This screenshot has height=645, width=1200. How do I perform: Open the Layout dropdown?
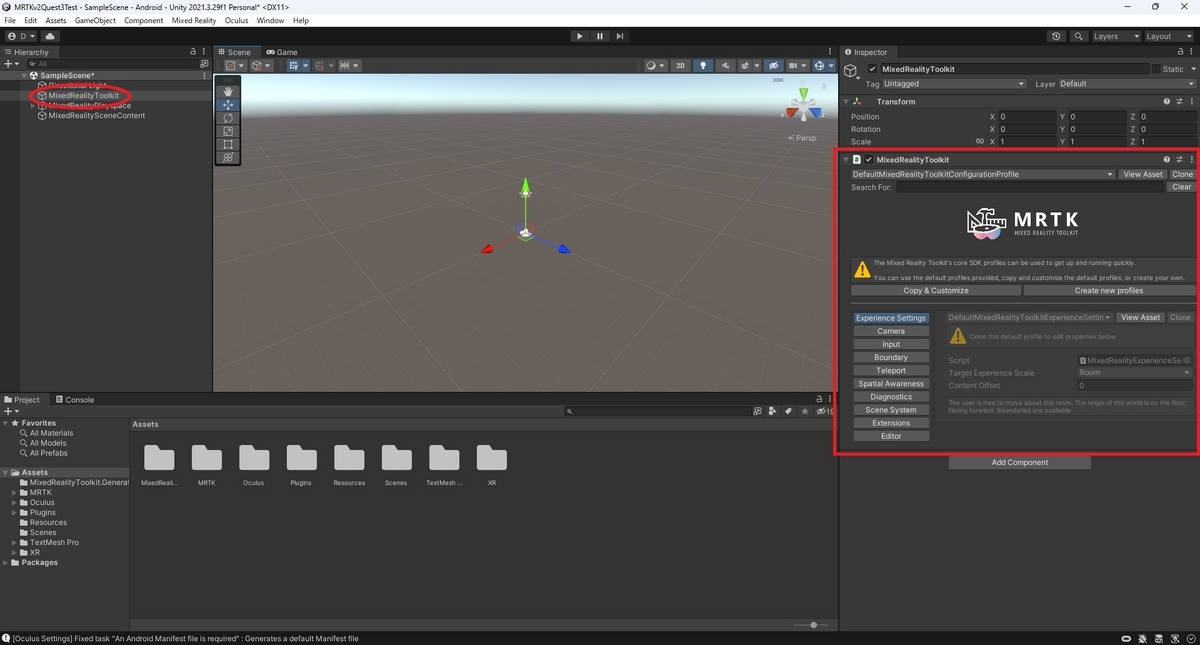[1167, 36]
